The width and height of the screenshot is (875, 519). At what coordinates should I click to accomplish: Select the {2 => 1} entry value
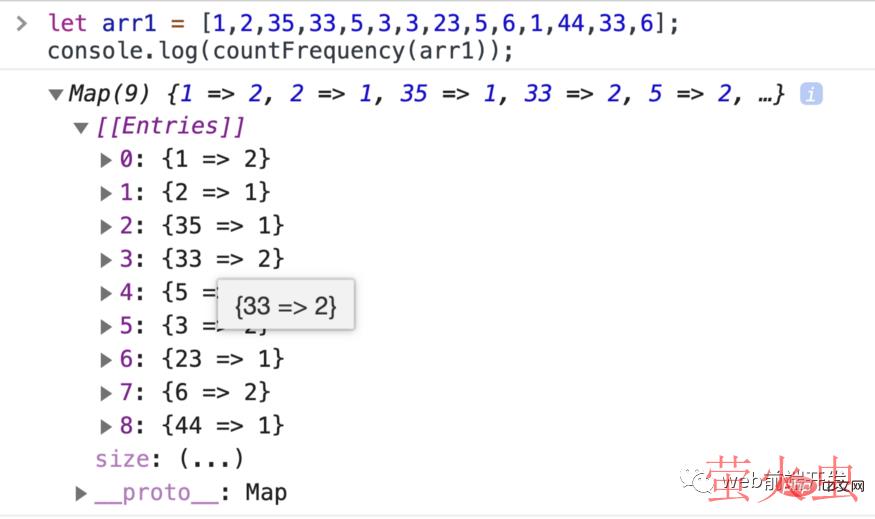pyautogui.click(x=217, y=192)
